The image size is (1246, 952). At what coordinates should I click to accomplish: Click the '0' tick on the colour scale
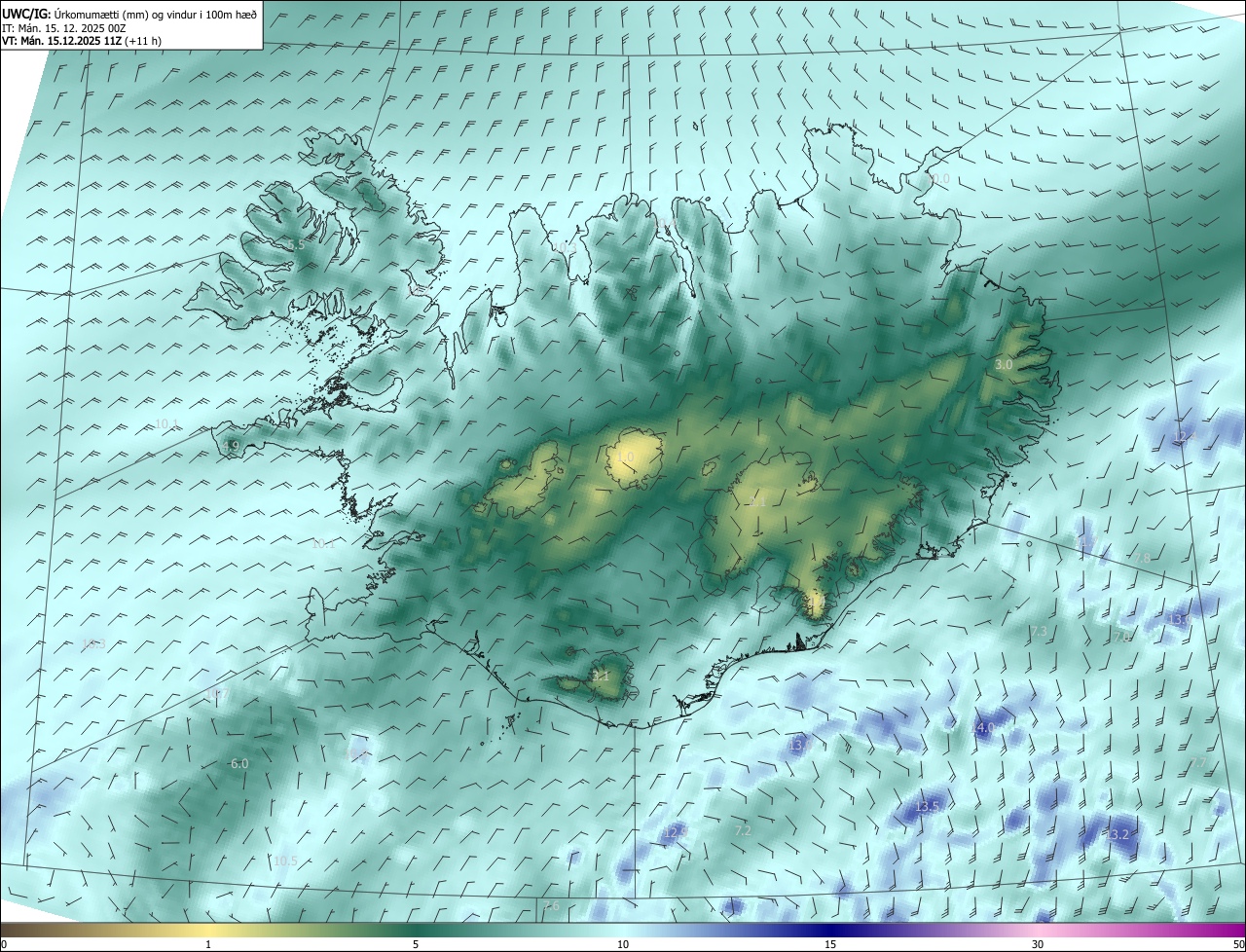click(3, 944)
